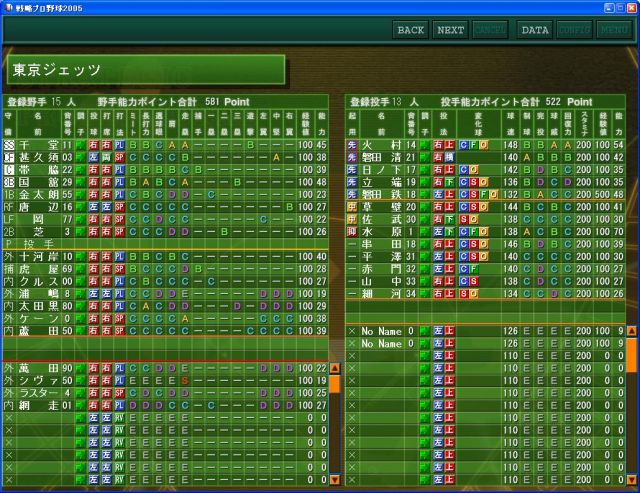Screen dimensions: 640x493
Task: Click the grayed-out MENU button
Action: 614,30
